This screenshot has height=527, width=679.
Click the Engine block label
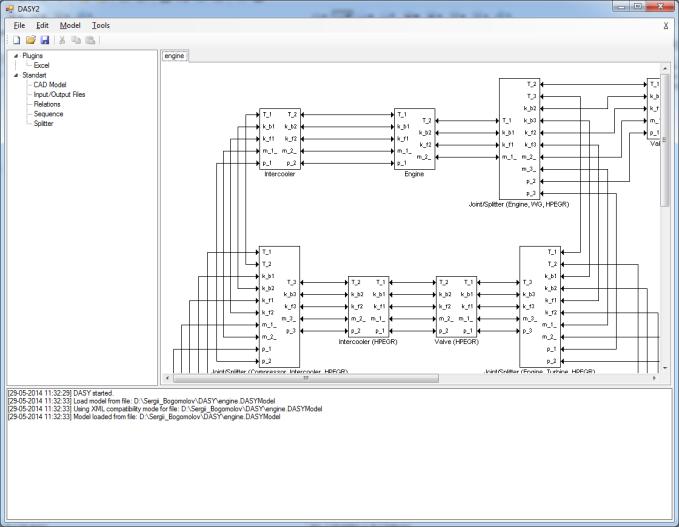point(414,174)
